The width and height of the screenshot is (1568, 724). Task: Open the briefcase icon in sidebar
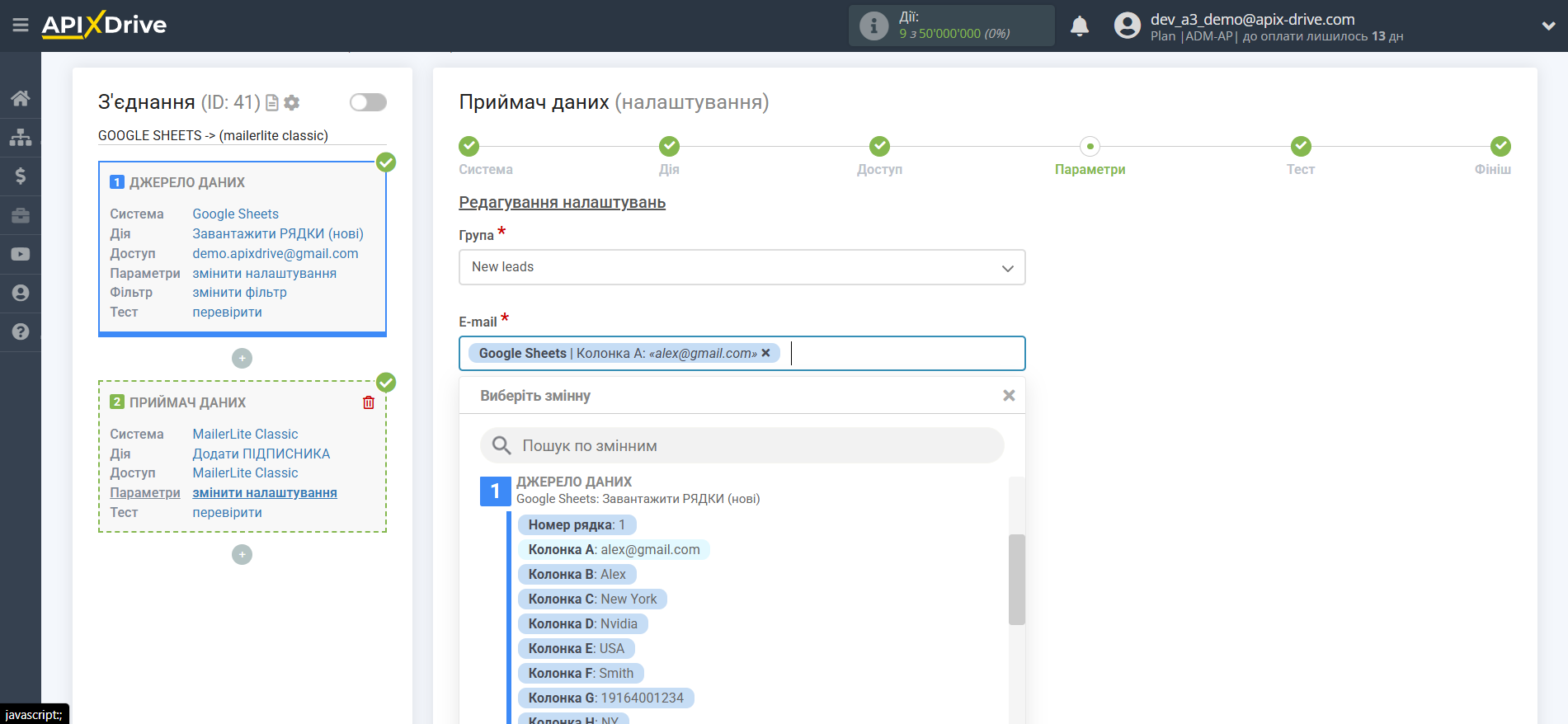coord(21,215)
